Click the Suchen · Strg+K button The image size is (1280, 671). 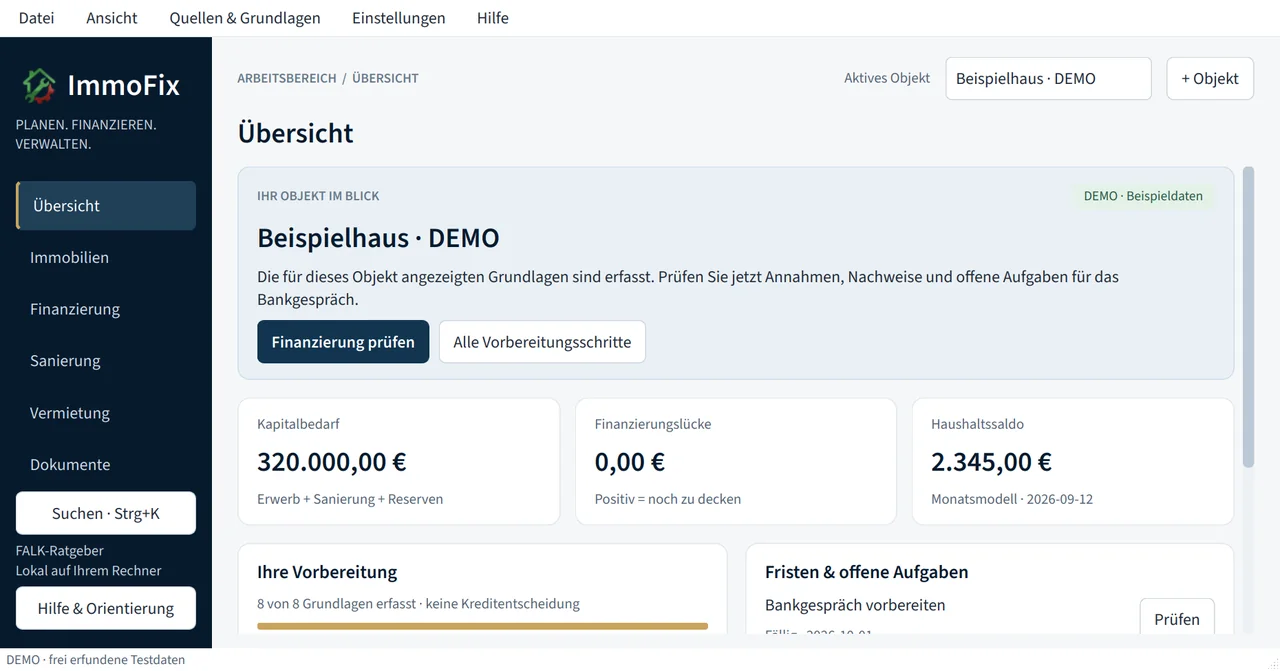coord(106,513)
